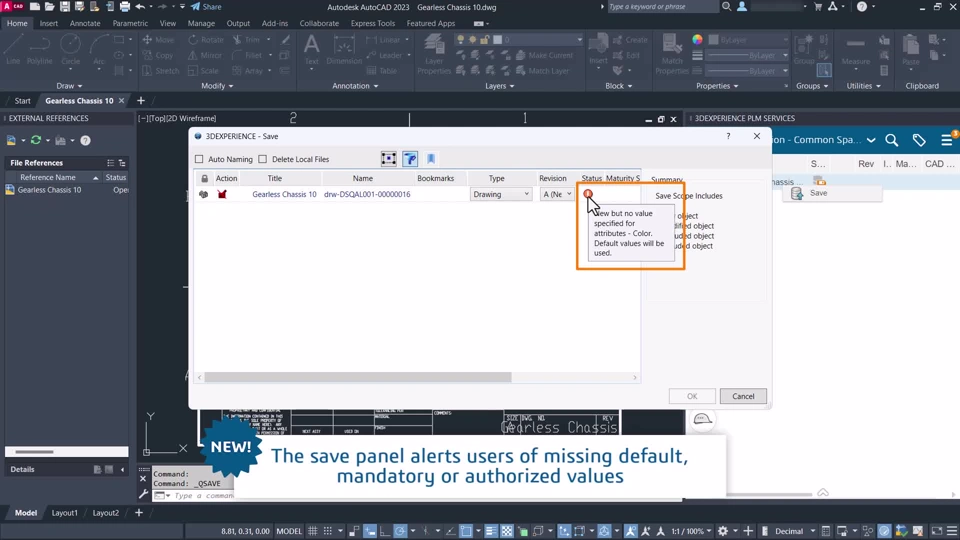Image resolution: width=960 pixels, height=540 pixels.
Task: Toggle hardware acceleration blue circle icon
Action: [x=884, y=531]
